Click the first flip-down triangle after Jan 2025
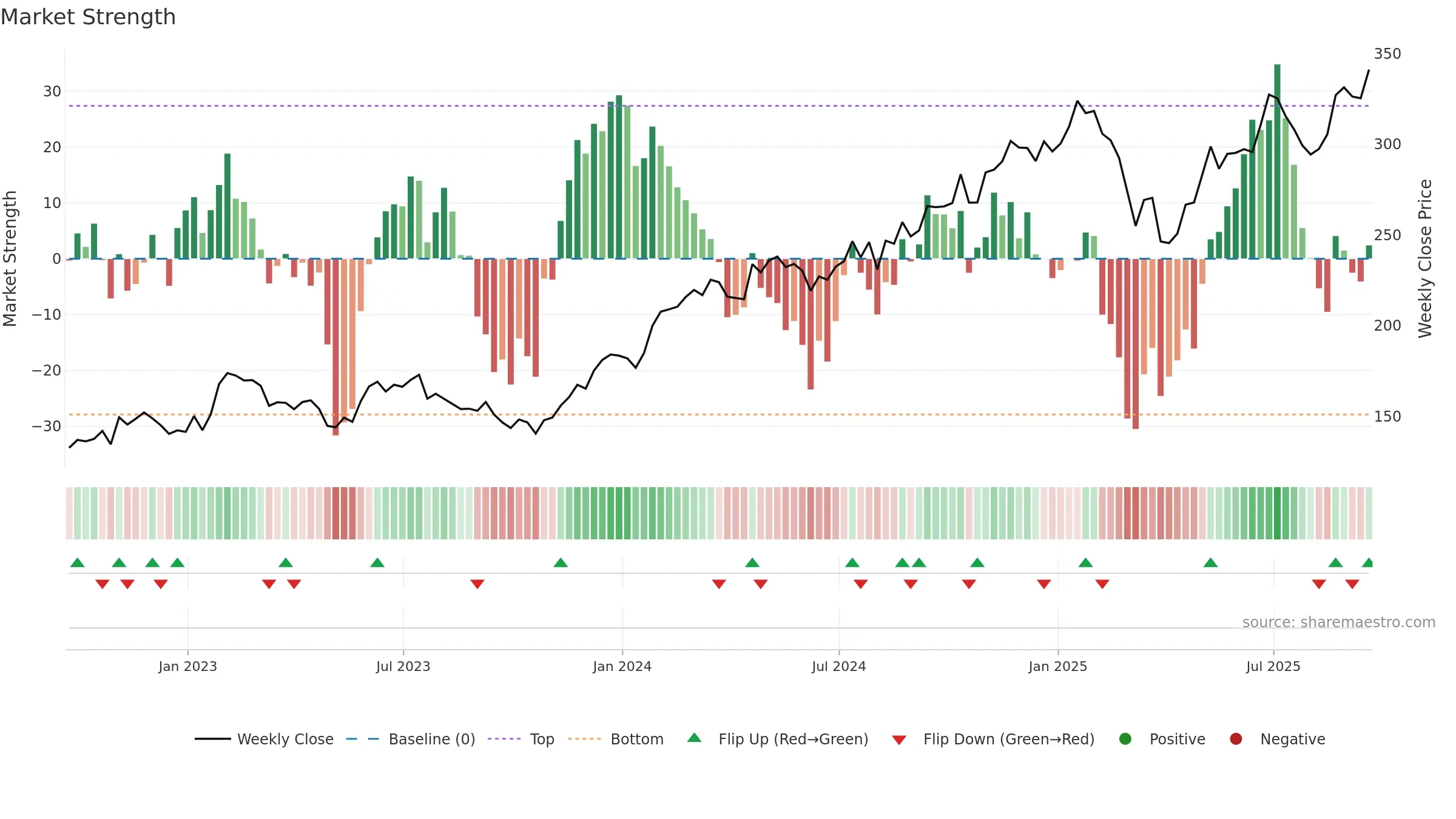1456x819 pixels. [x=1102, y=584]
